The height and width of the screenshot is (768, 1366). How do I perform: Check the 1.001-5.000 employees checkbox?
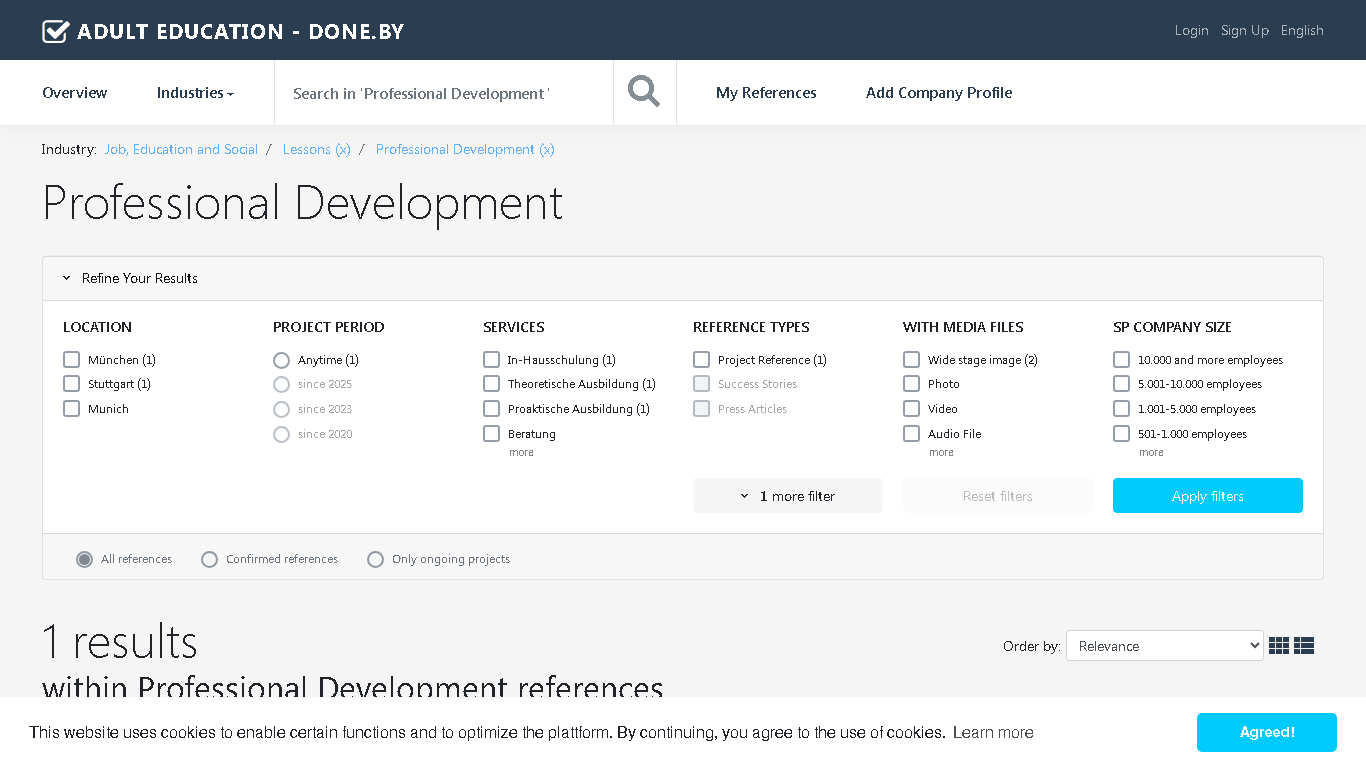(x=1121, y=408)
